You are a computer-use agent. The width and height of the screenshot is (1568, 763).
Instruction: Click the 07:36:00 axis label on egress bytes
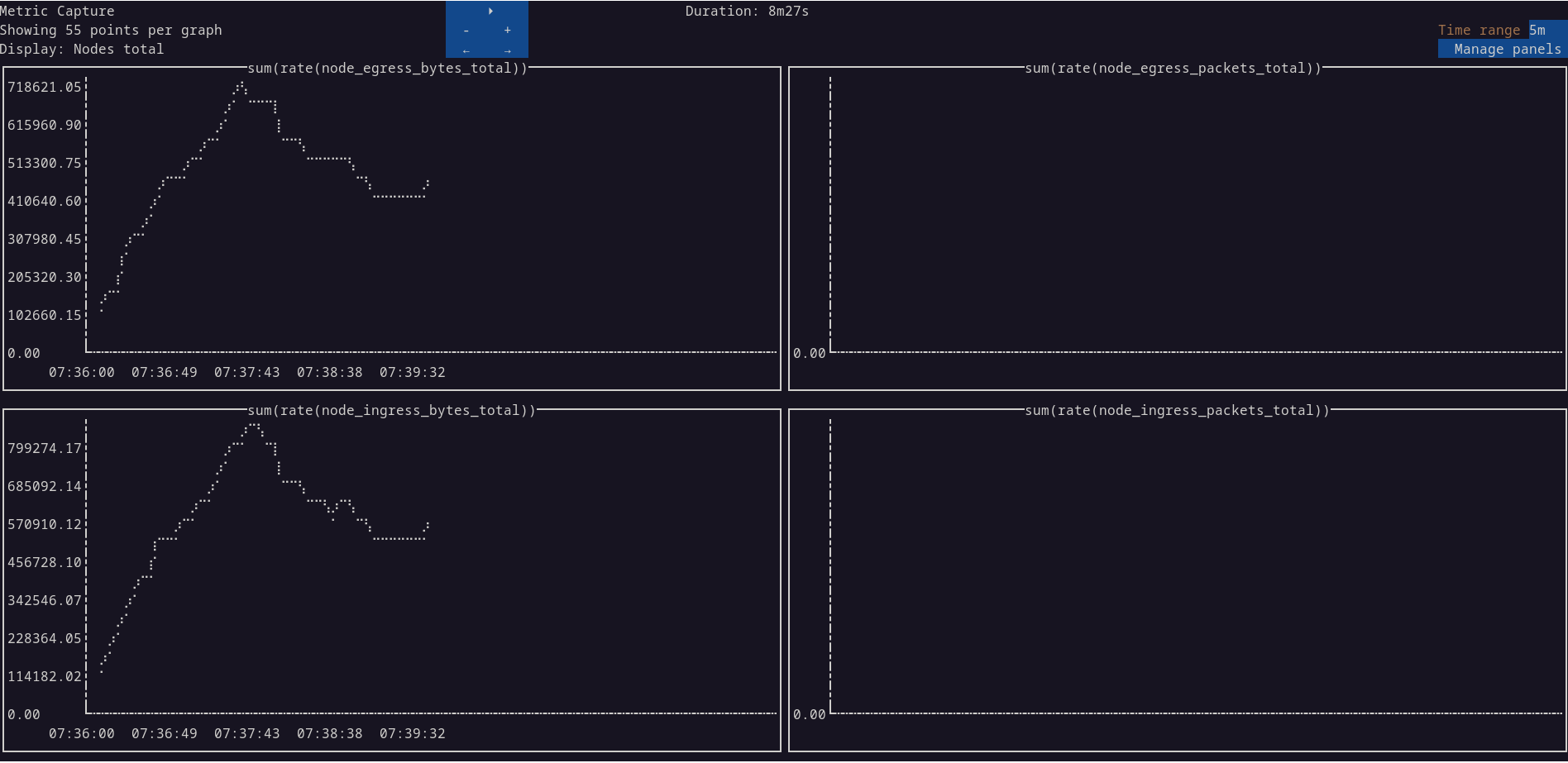[82, 372]
